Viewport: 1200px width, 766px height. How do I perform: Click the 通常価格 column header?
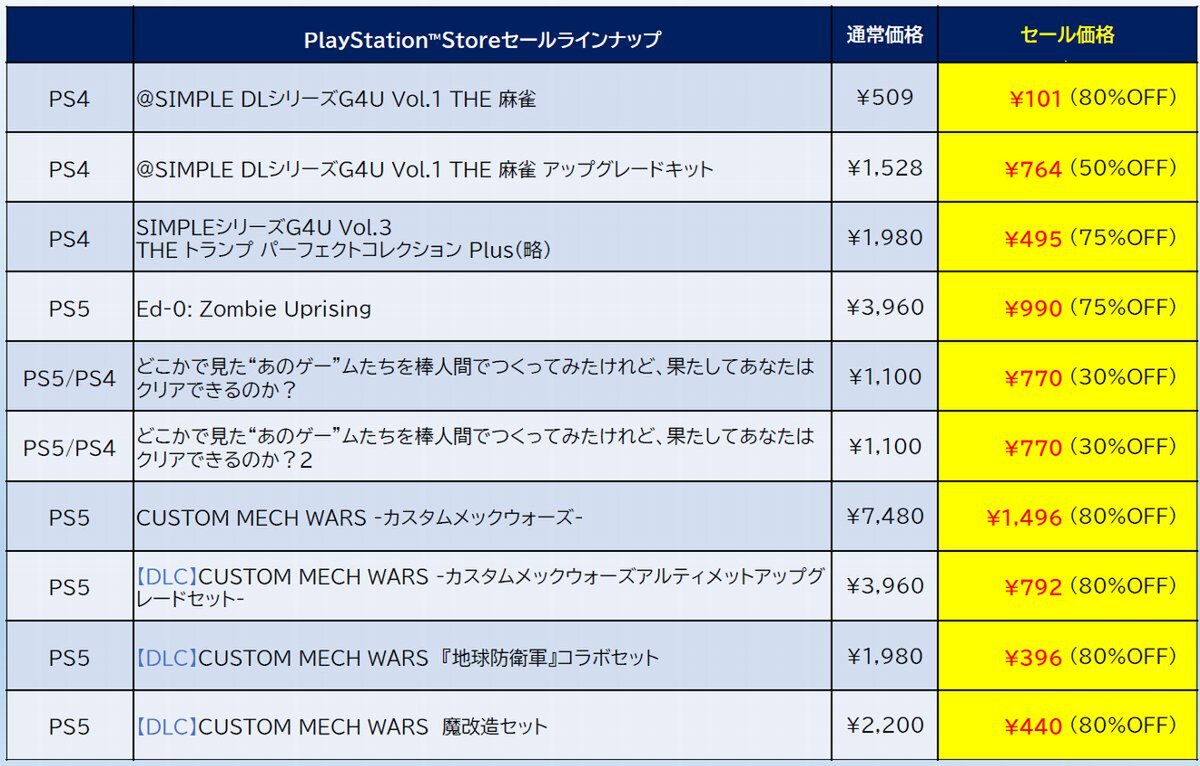coord(884,36)
